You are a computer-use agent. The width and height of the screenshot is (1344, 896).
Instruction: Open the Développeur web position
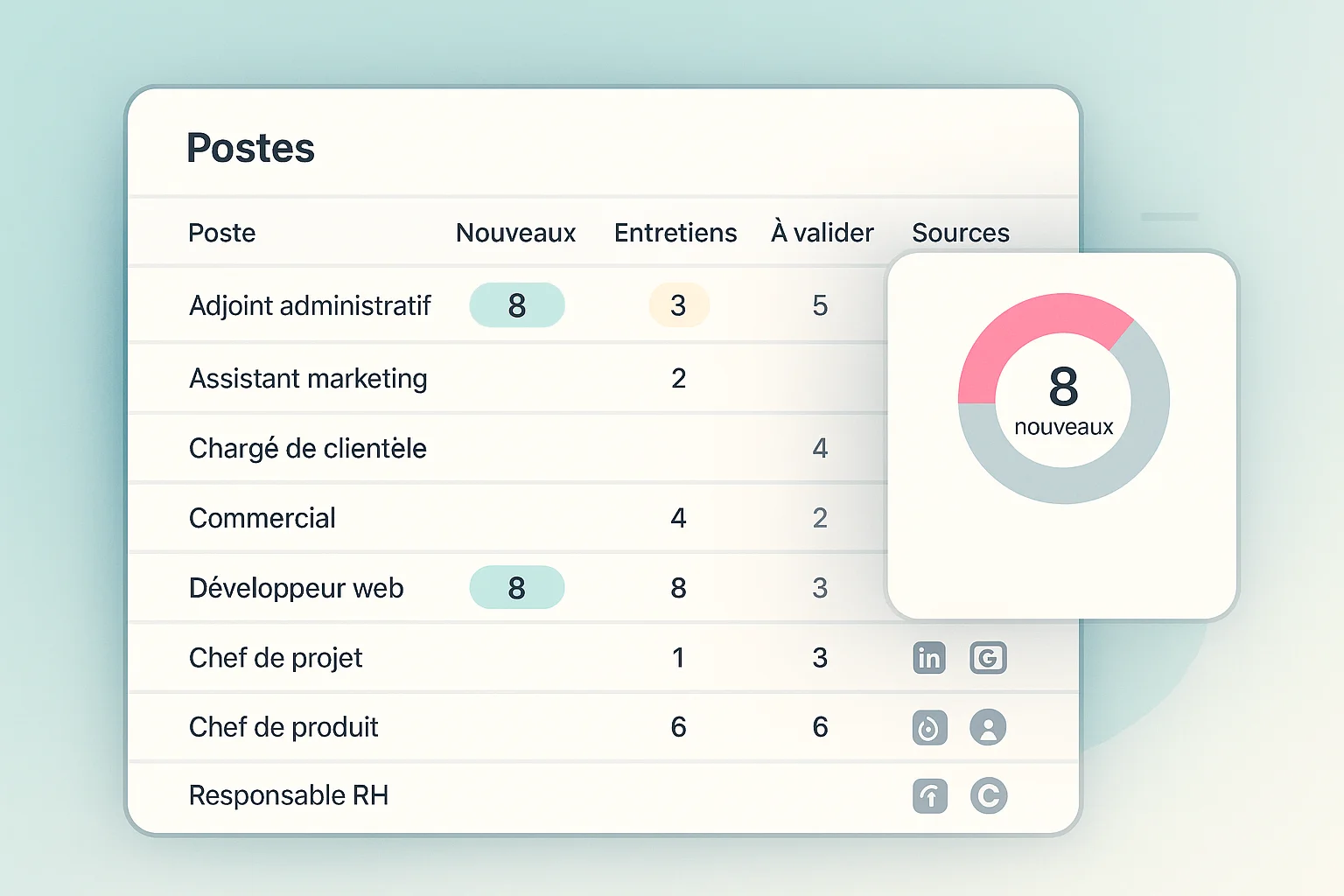click(x=297, y=588)
